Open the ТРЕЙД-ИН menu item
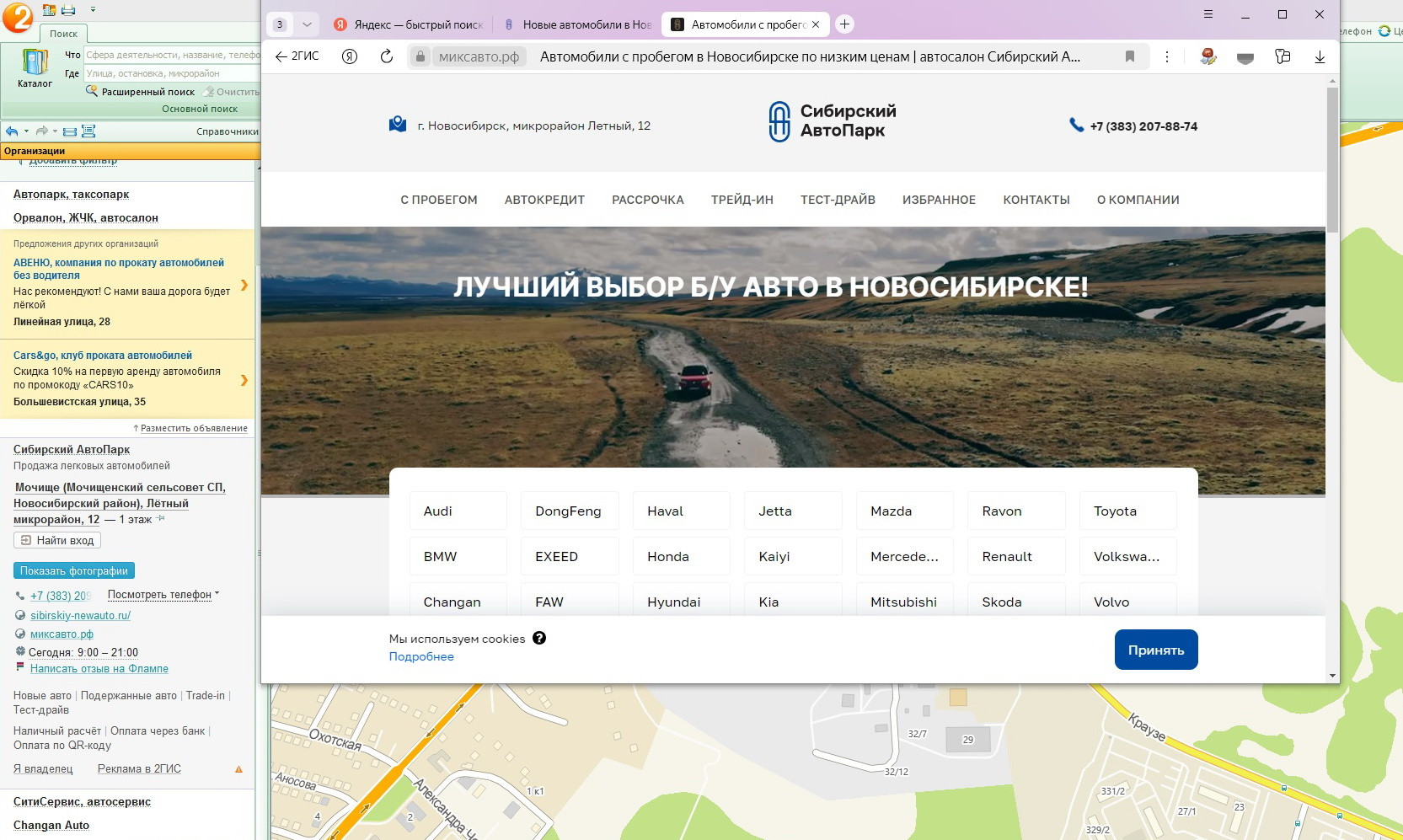1403x840 pixels. 742,200
